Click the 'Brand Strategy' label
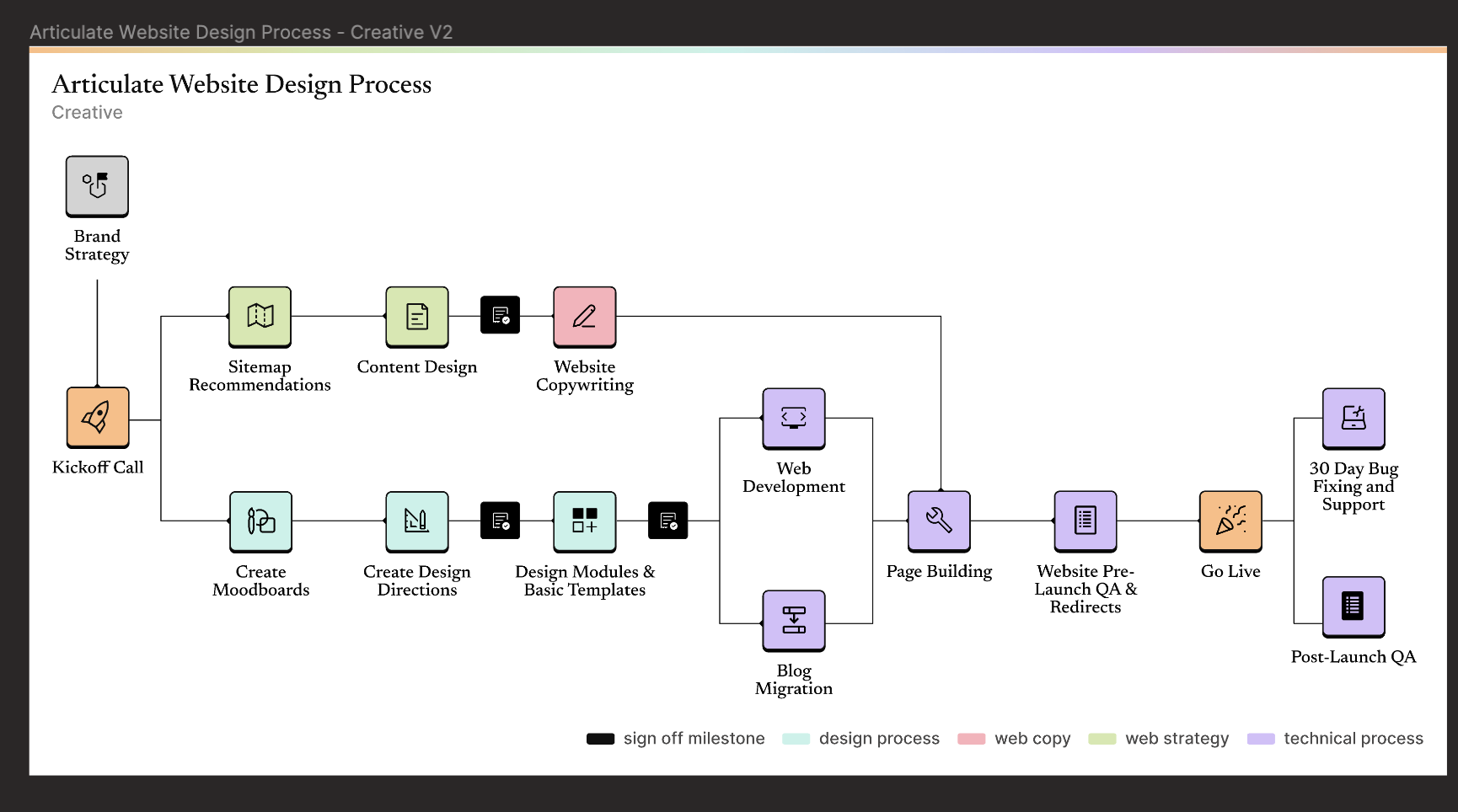Viewport: 1458px width, 812px height. coord(97,245)
